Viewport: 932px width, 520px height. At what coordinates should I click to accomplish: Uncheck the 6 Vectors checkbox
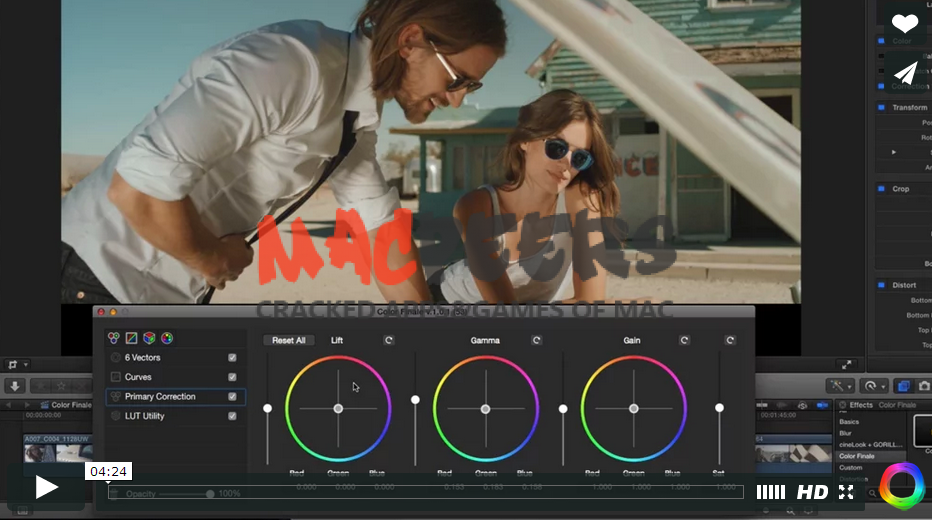coord(232,358)
